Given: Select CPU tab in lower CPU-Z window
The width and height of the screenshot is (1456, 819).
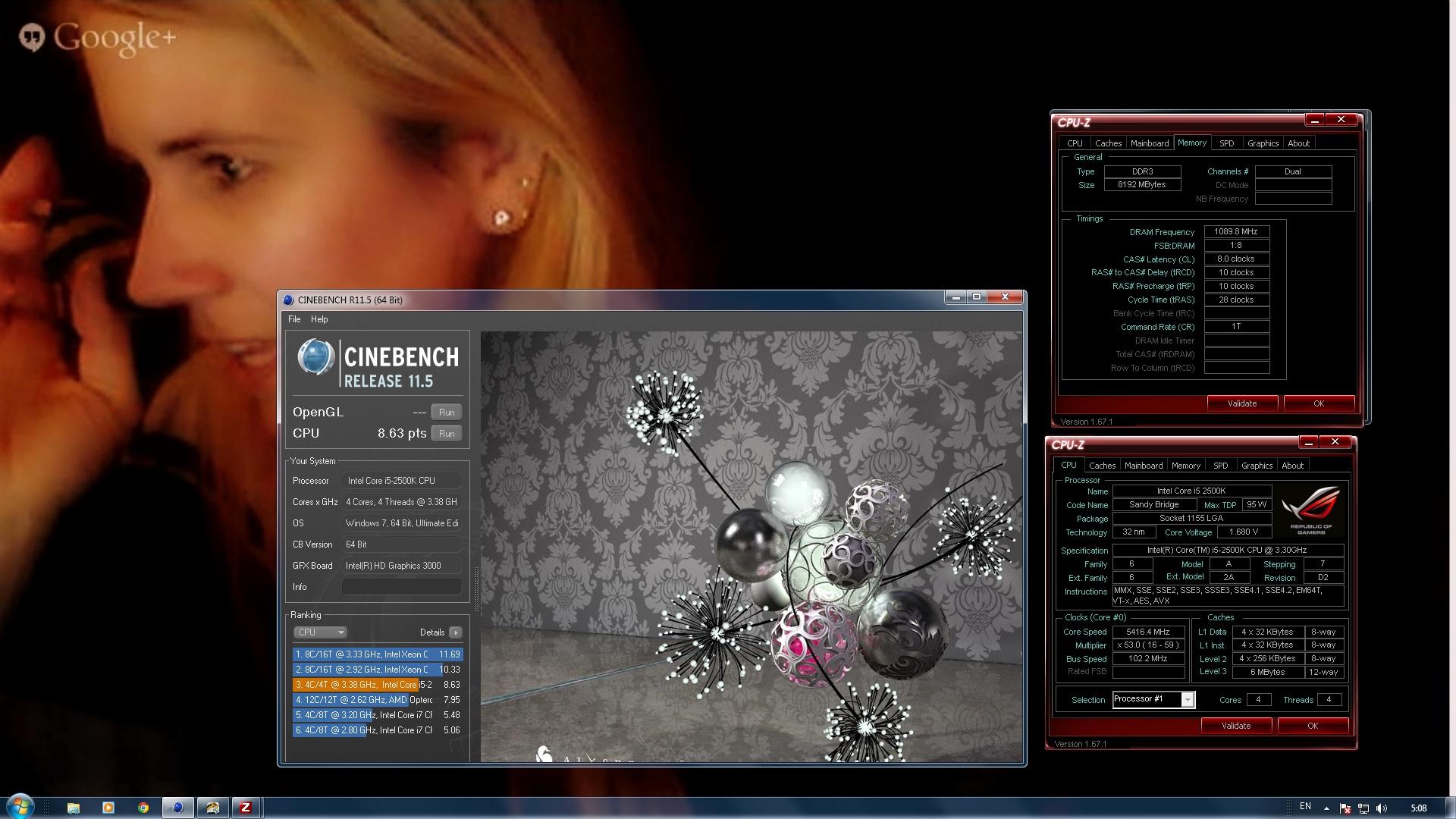Looking at the screenshot, I should pyautogui.click(x=1068, y=465).
